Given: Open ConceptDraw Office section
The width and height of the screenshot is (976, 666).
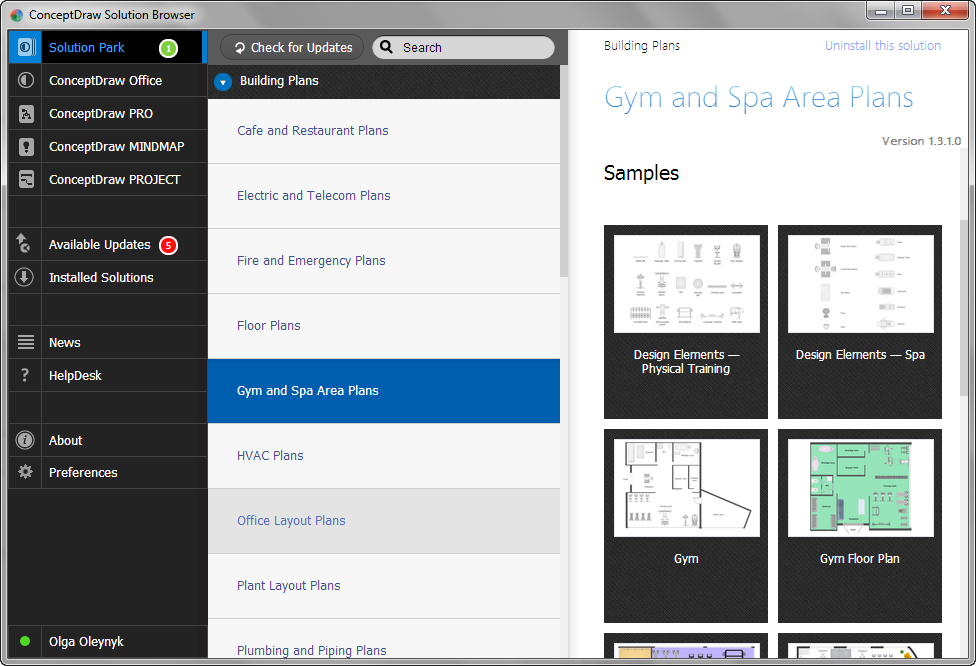Looking at the screenshot, I should pos(108,80).
